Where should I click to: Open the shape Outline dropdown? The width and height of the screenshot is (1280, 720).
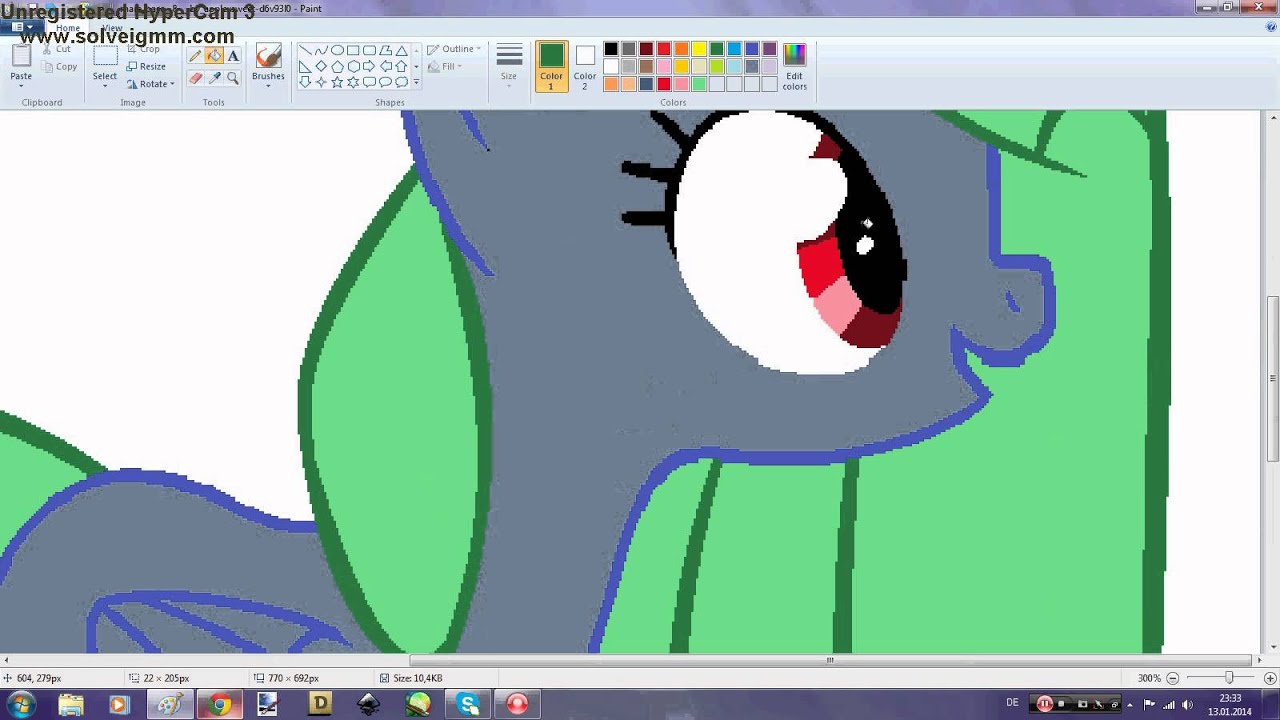coord(454,49)
